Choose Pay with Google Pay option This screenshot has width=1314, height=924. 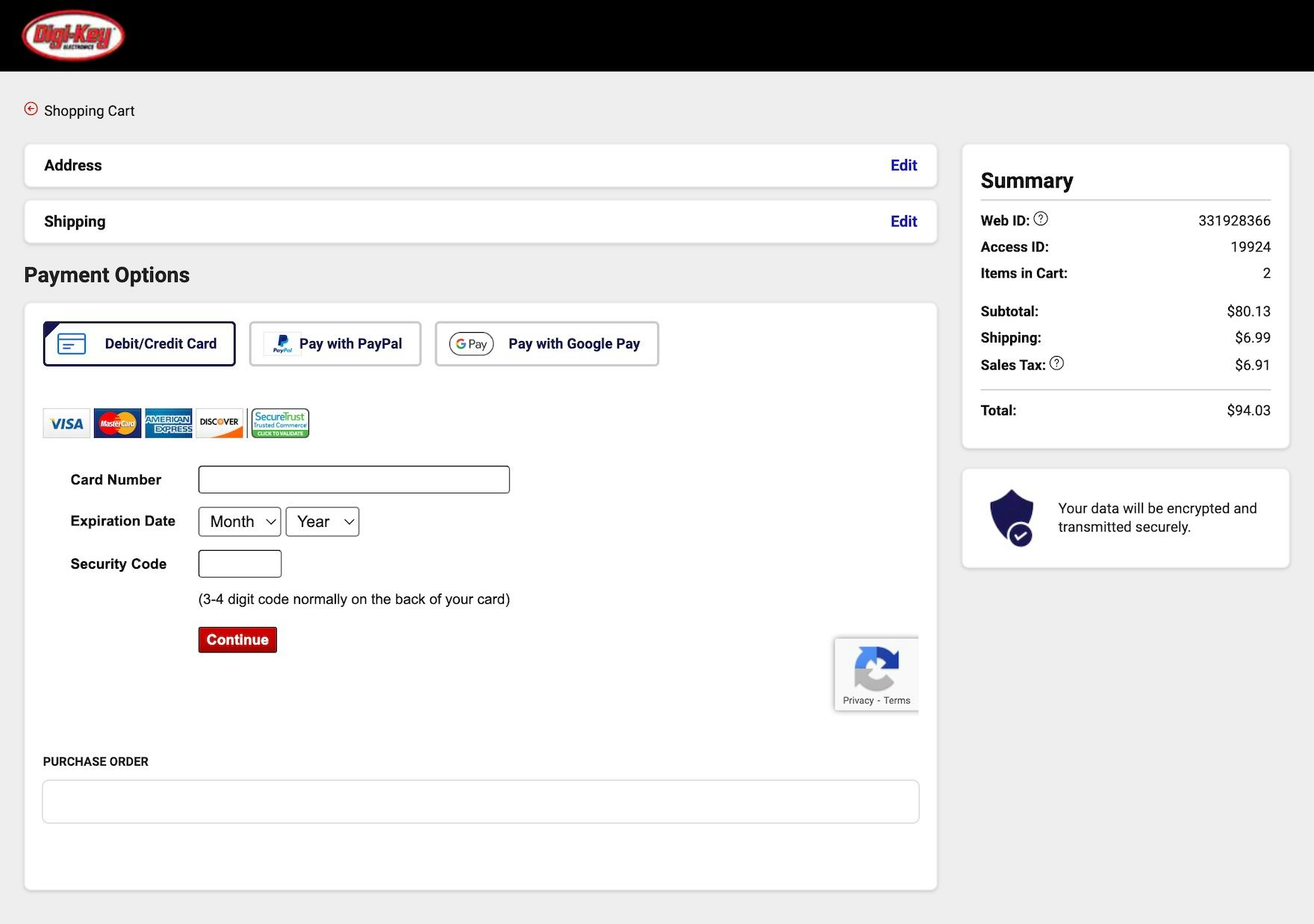pyautogui.click(x=547, y=343)
